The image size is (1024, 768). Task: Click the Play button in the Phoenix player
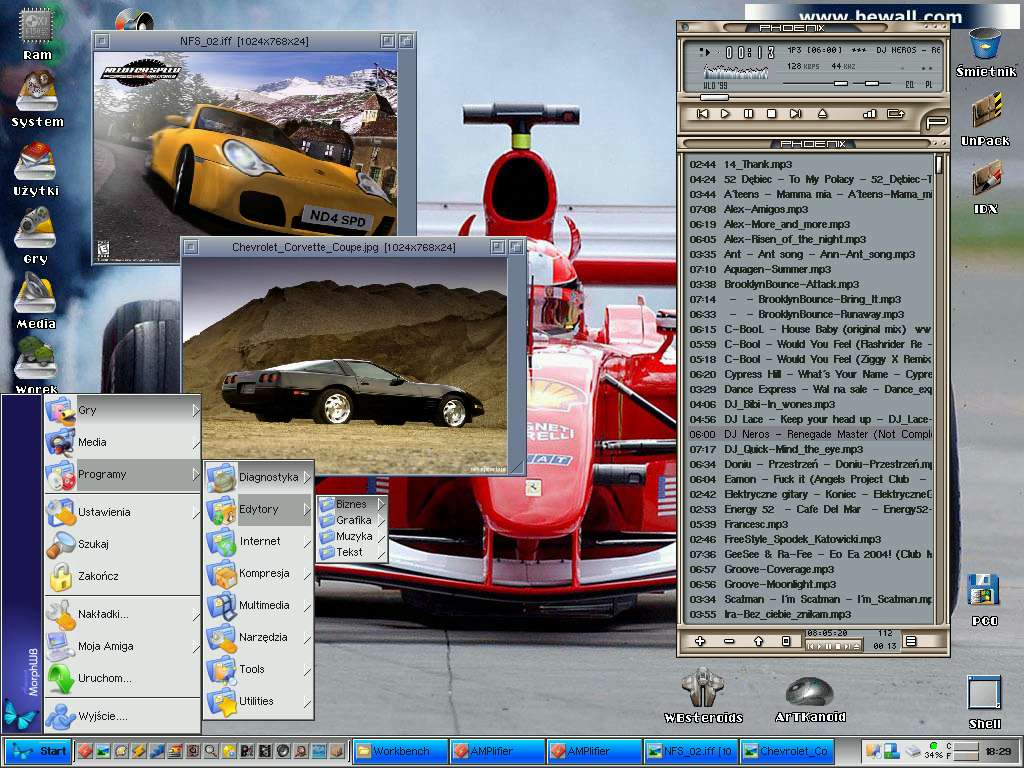(725, 114)
